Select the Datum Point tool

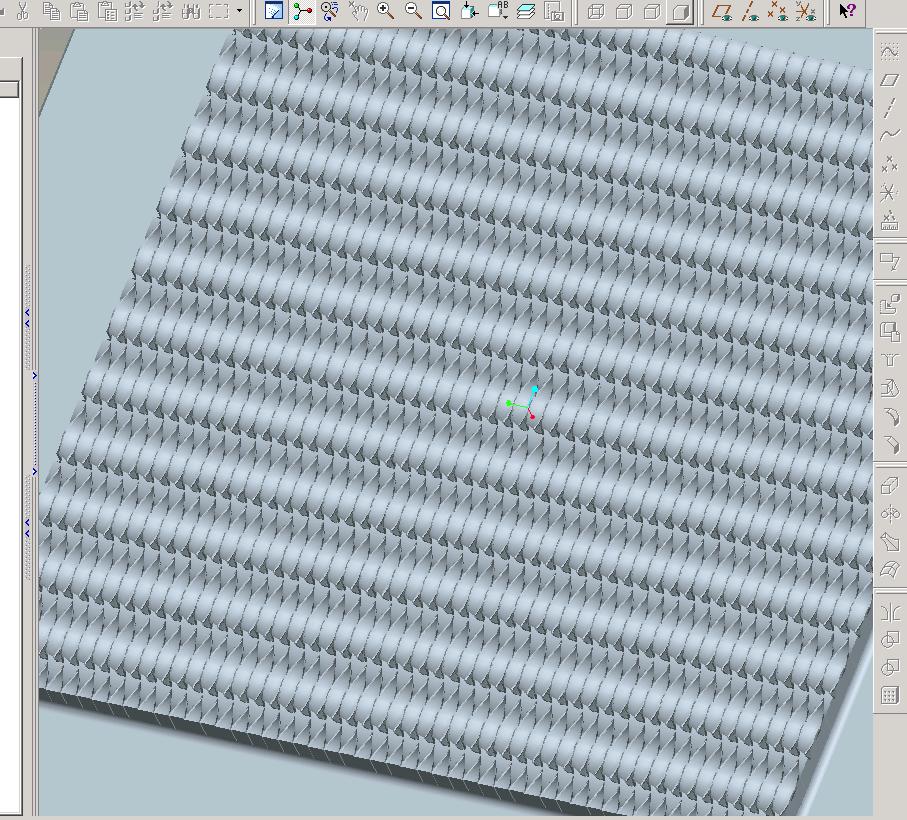coord(890,164)
